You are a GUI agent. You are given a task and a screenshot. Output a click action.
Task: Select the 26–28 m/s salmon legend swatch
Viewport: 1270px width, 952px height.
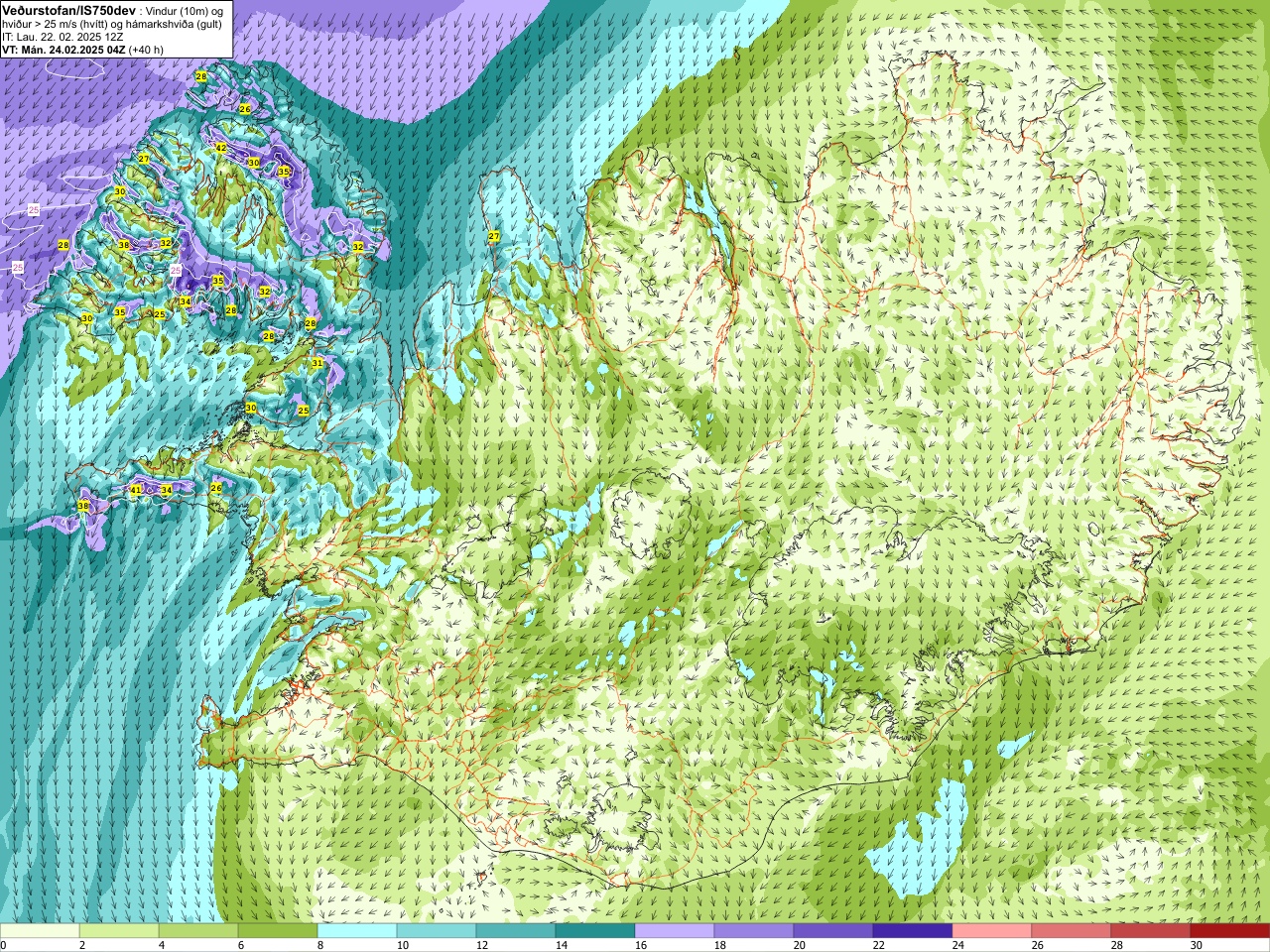[x=1072, y=931]
